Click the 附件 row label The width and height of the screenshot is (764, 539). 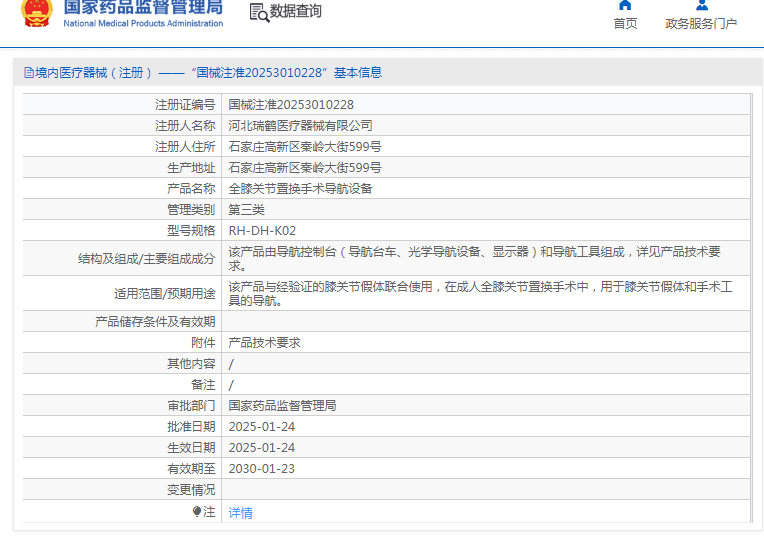click(203, 343)
